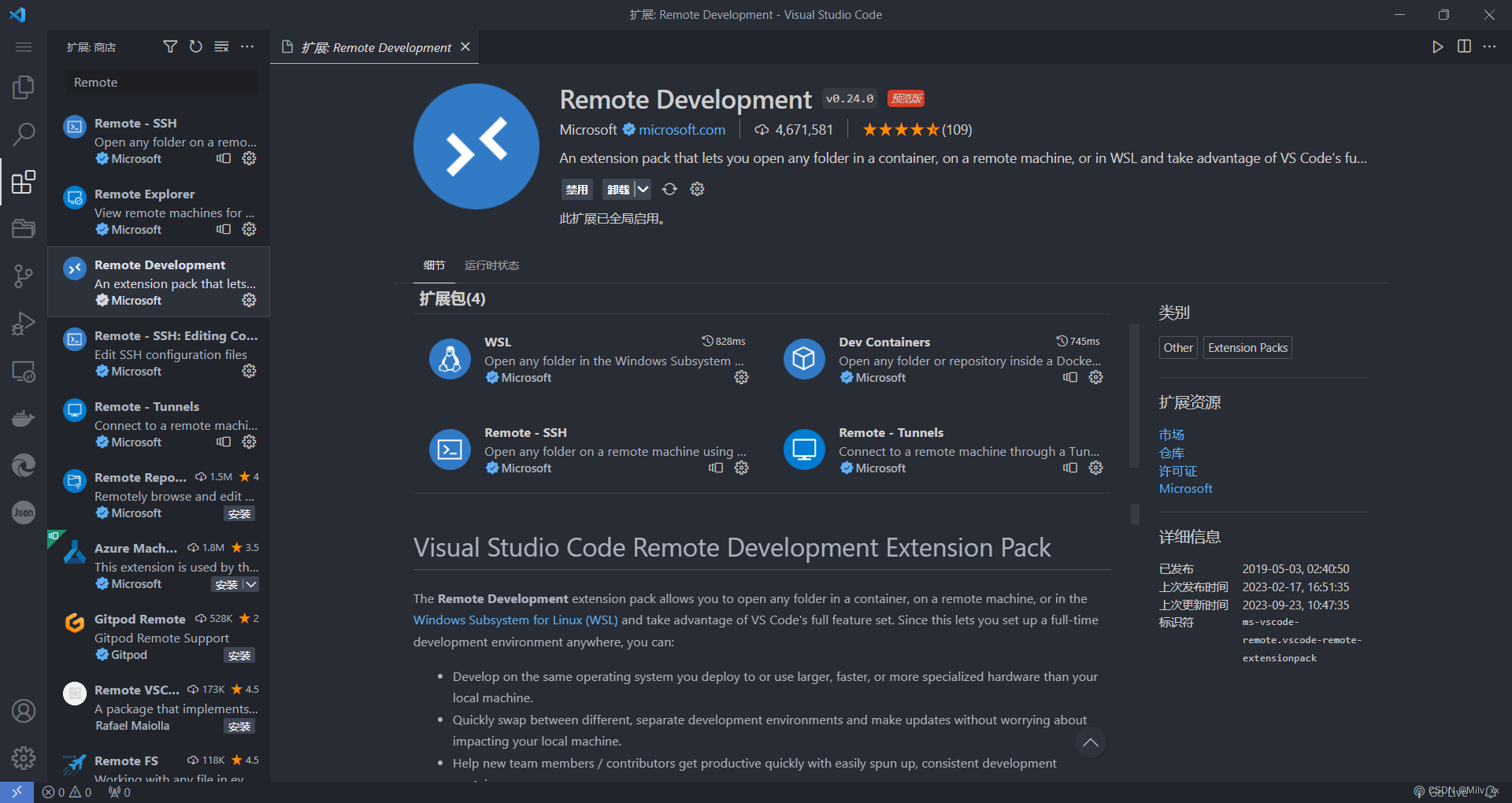The height and width of the screenshot is (803, 1512).
Task: Switch to the 运行时状态 tab
Action: coord(491,265)
